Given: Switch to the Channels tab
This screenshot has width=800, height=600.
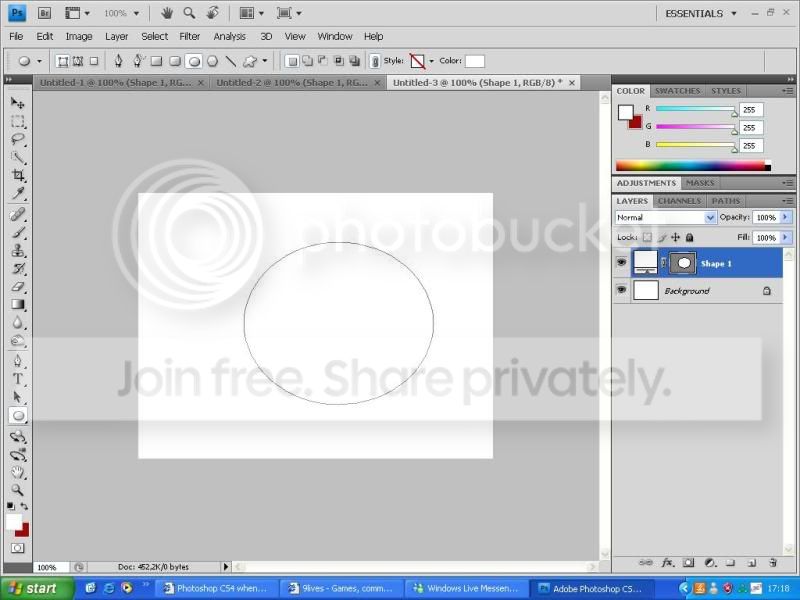Looking at the screenshot, I should (x=679, y=201).
